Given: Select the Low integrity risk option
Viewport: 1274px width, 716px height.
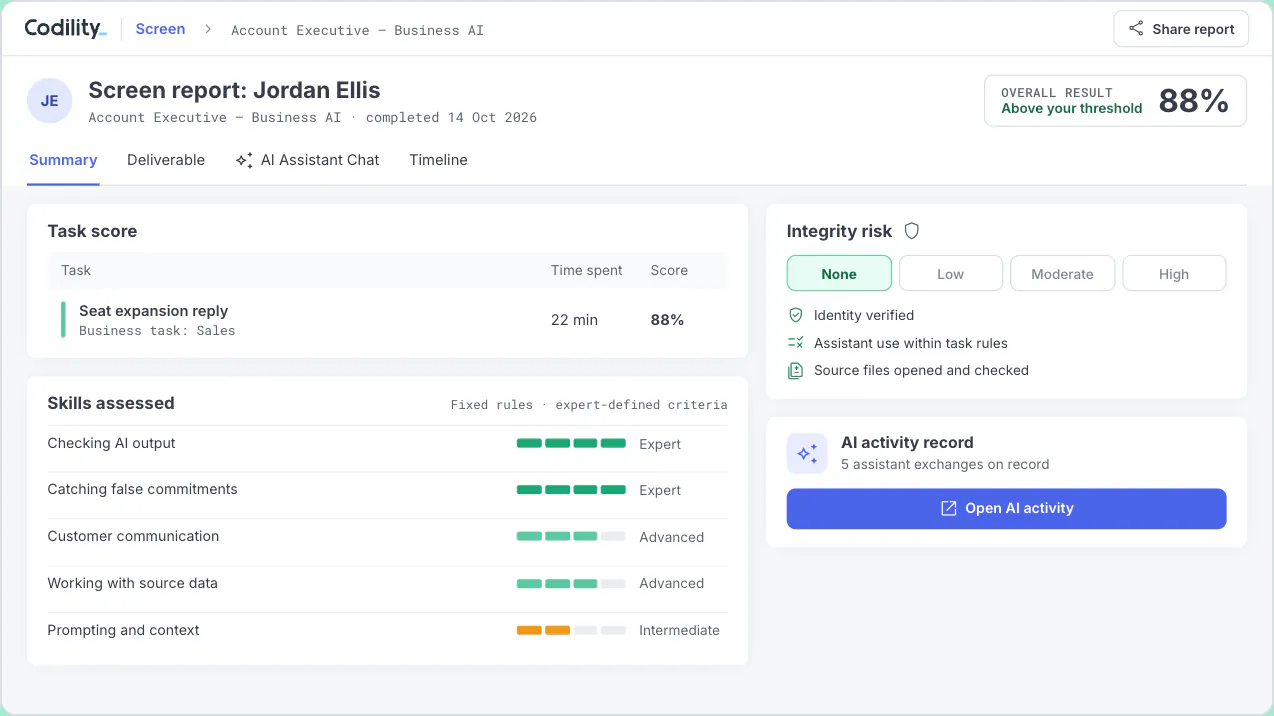Looking at the screenshot, I should pyautogui.click(x=951, y=273).
